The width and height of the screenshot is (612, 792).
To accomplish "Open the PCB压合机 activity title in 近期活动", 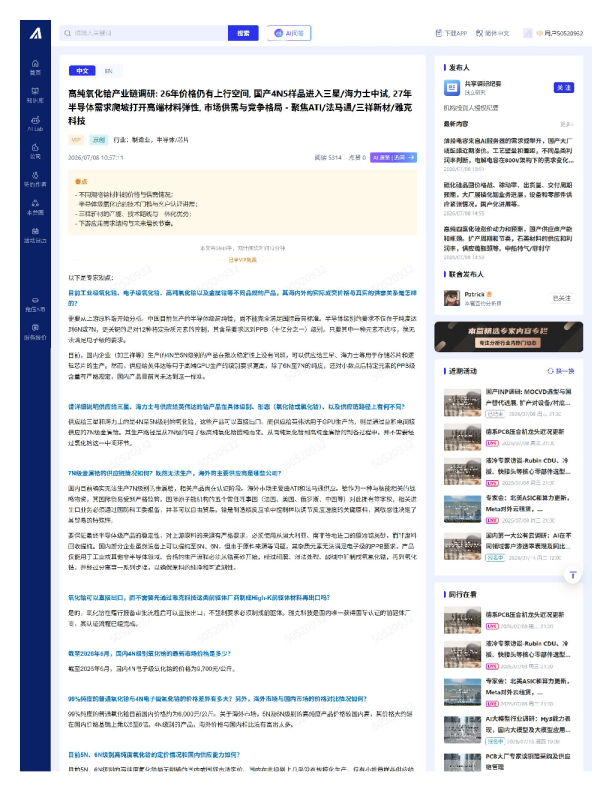I will pos(525,432).
